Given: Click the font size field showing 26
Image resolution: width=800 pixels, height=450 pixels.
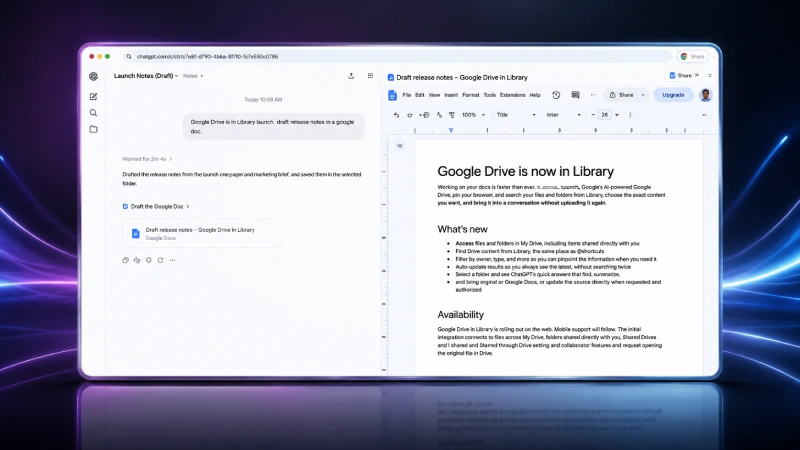Looking at the screenshot, I should click(x=605, y=115).
